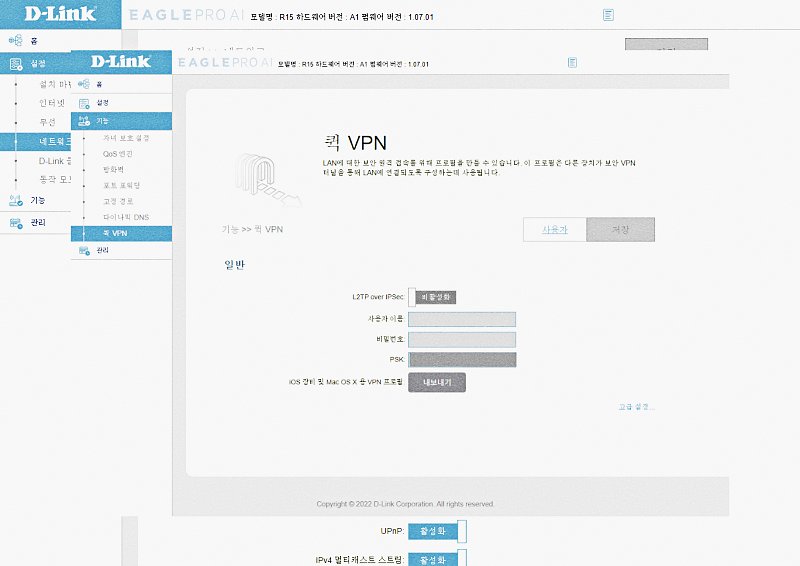Select QoS 엔진 submenu item
Screen dimensions: 800x566
tap(117, 154)
